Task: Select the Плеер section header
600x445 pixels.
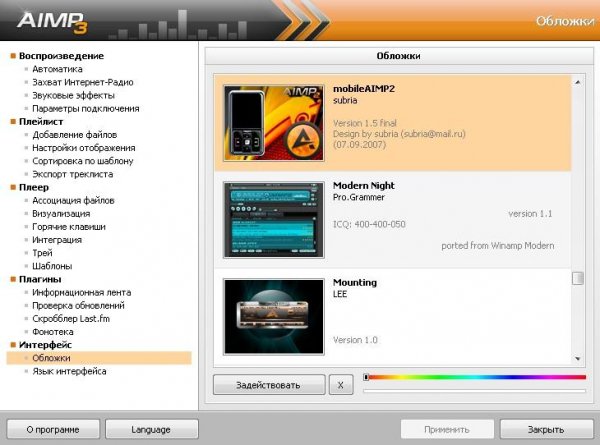Action: 34,187
